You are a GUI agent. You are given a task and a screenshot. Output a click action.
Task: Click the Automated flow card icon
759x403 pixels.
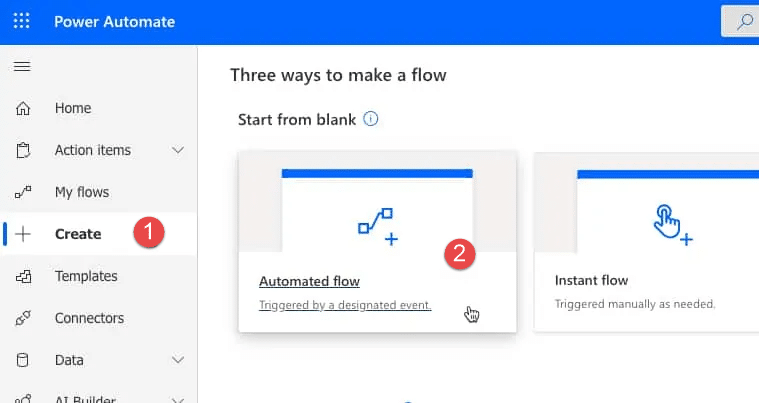[x=378, y=226]
